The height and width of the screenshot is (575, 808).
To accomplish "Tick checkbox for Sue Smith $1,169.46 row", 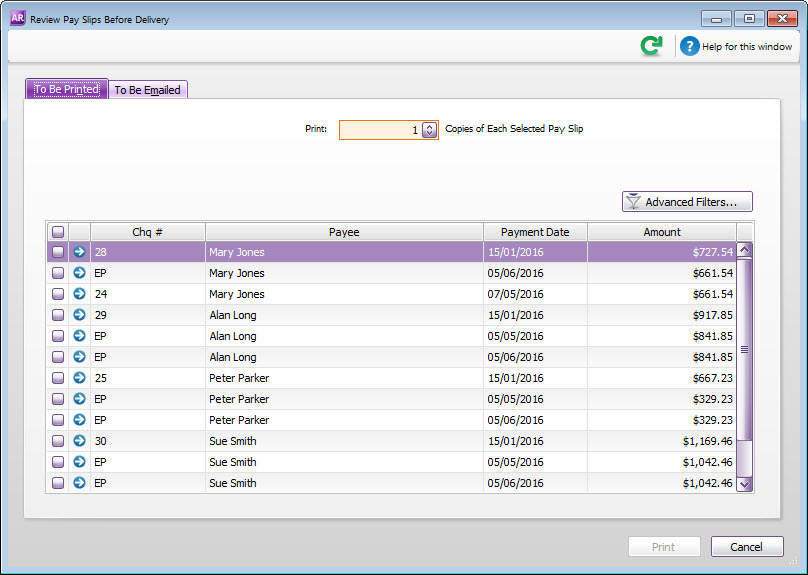I will tap(58, 441).
